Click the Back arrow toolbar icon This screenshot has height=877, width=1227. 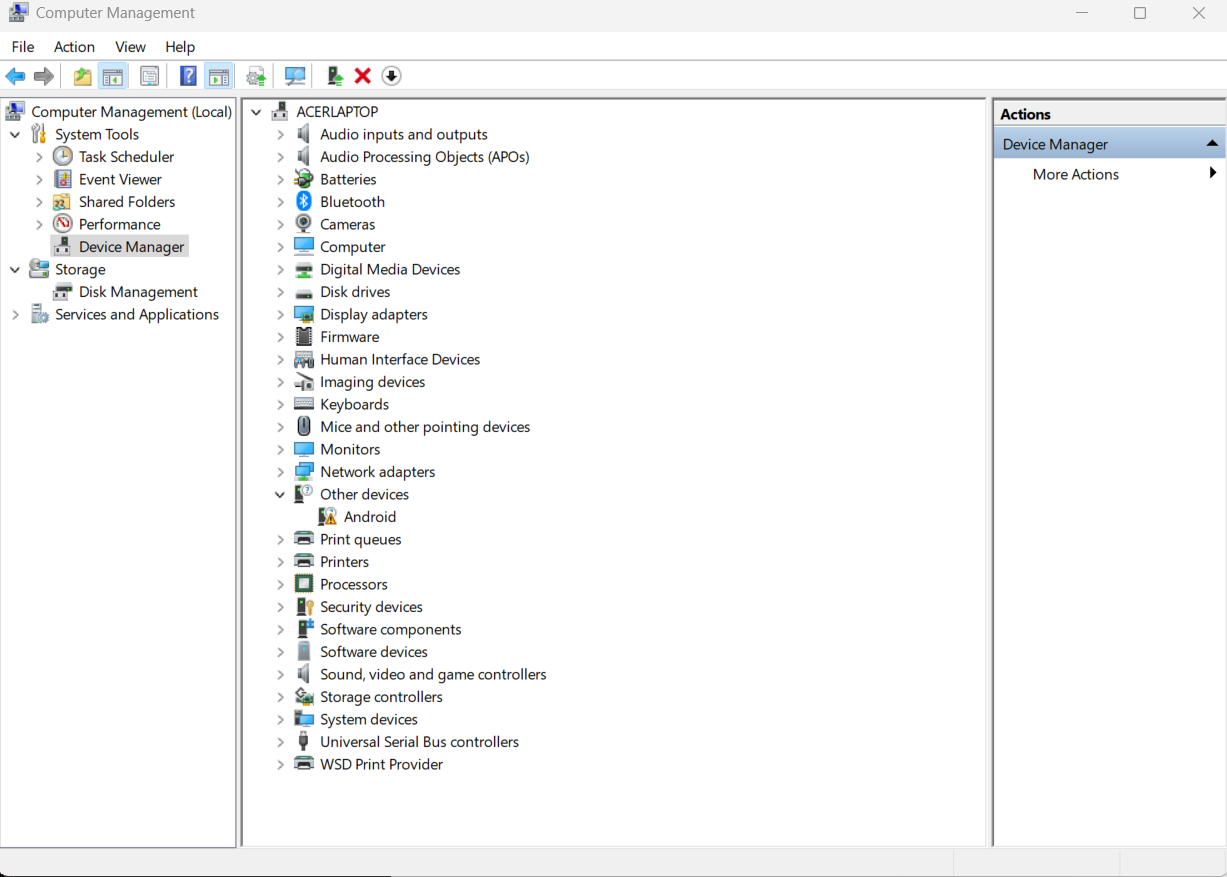click(x=15, y=76)
